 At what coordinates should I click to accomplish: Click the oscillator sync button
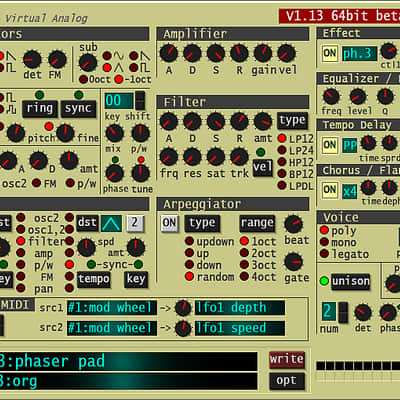pos(78,109)
